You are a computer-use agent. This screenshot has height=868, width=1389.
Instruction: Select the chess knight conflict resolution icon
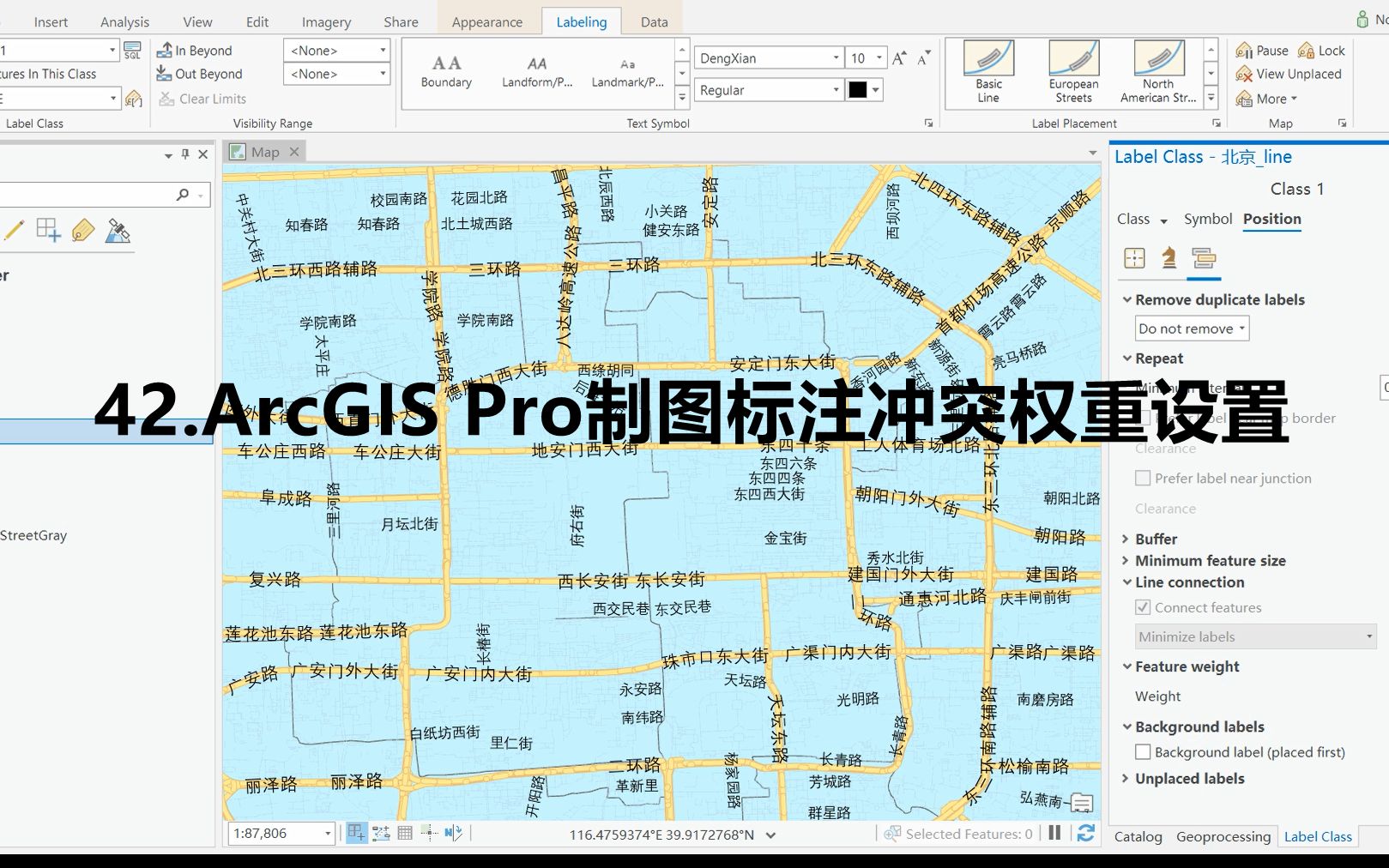[x=1168, y=259]
